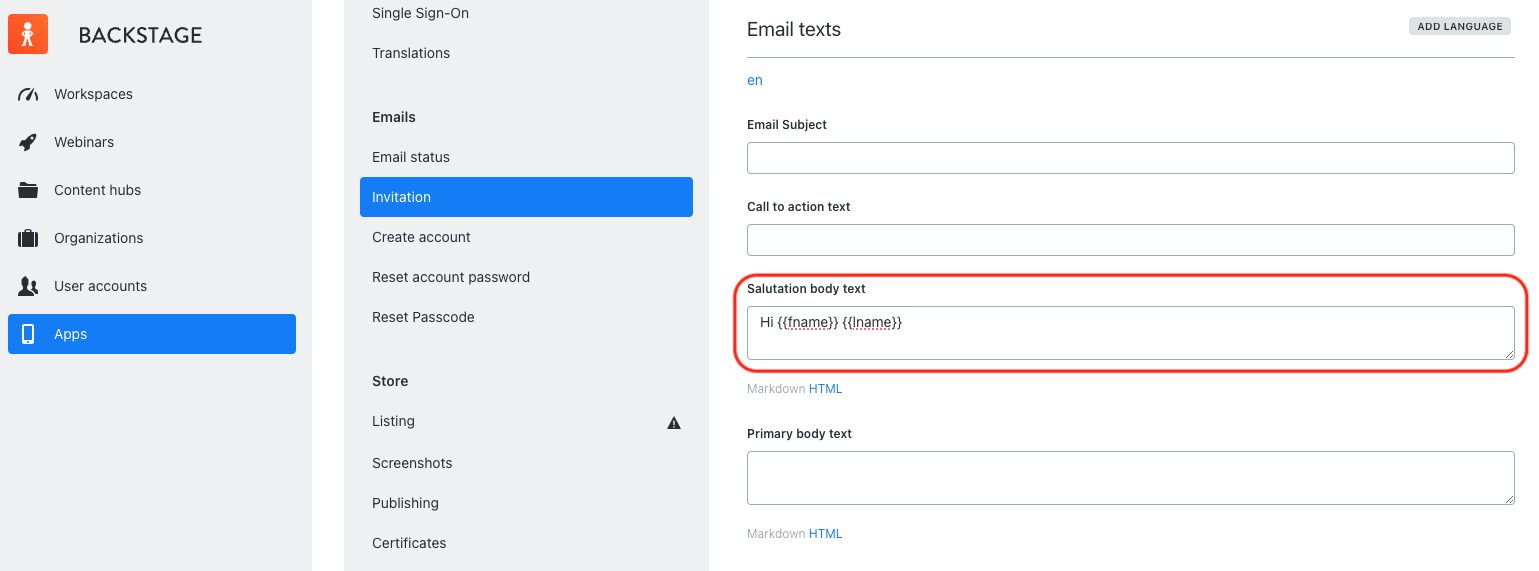Click the Workspaces gauge icon

tap(28, 94)
